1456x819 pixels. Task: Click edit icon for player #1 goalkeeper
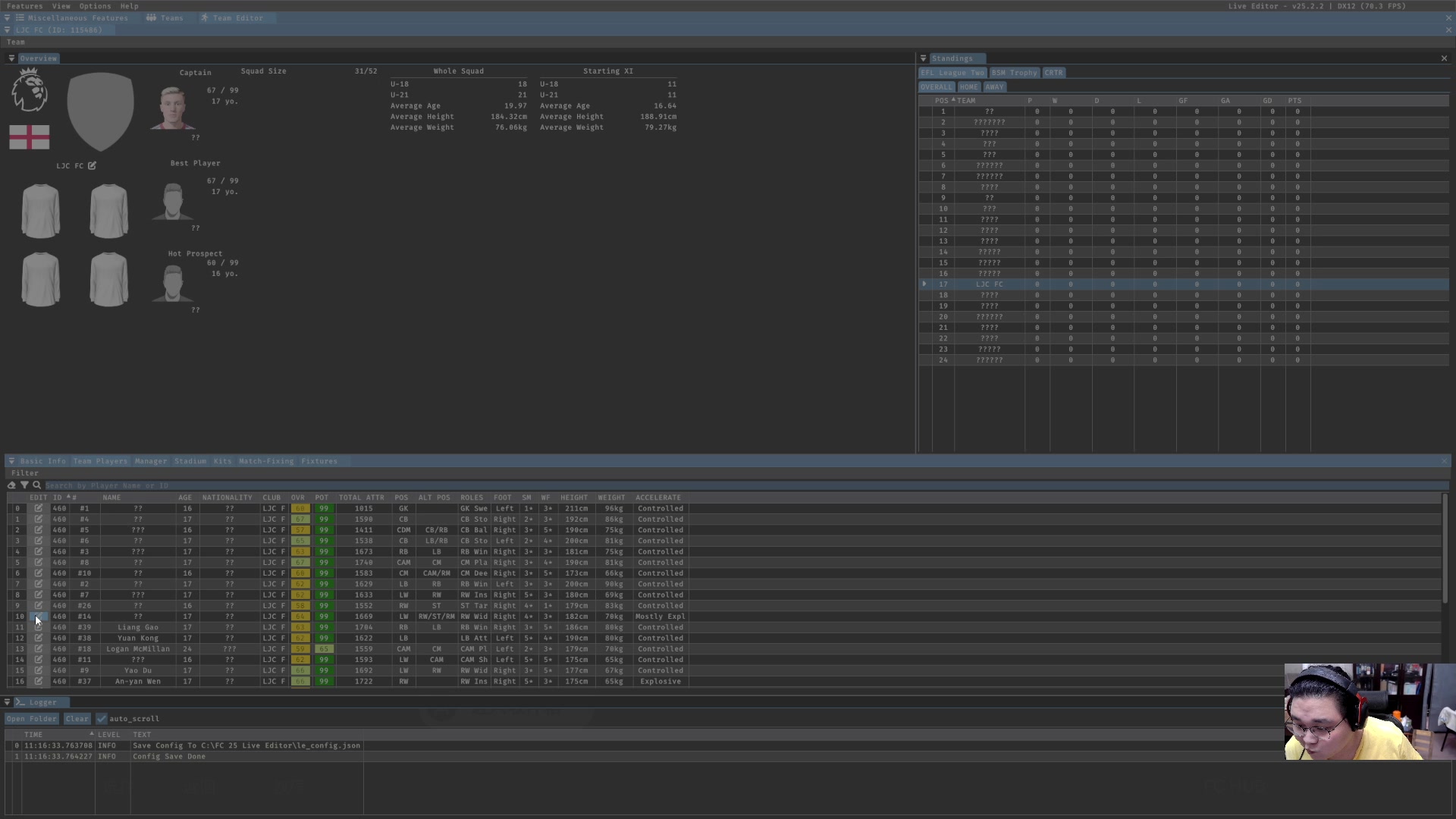38,509
